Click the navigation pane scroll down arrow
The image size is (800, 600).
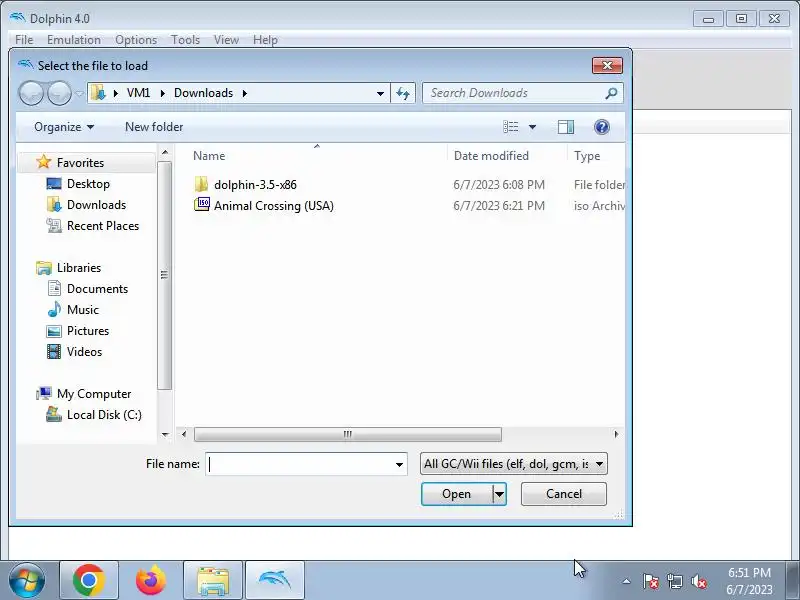tap(165, 435)
